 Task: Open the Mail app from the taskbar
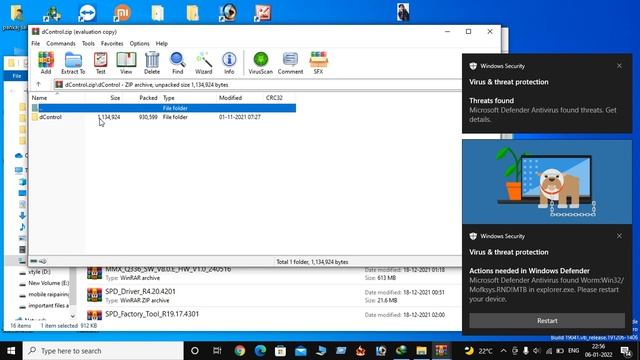coord(300,351)
